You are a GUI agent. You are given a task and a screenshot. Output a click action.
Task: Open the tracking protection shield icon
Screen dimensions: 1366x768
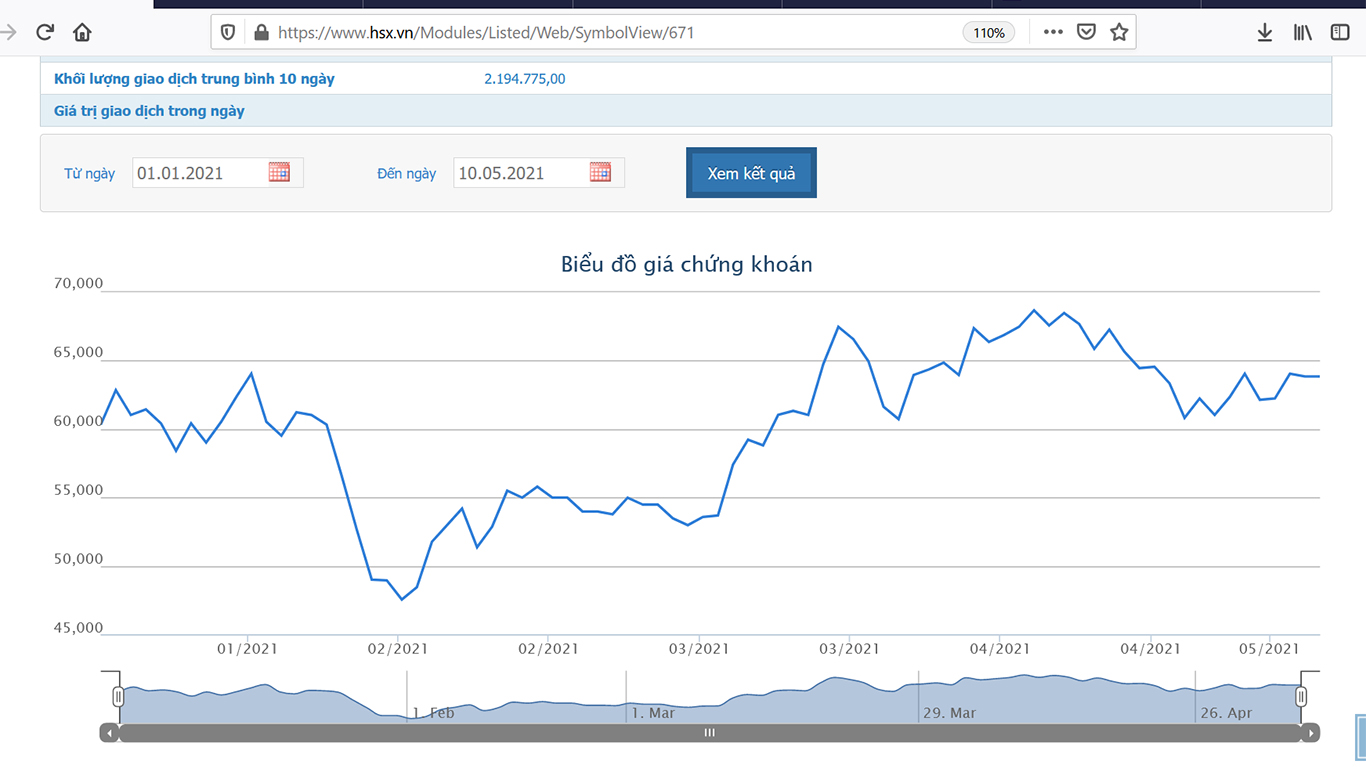pos(228,32)
